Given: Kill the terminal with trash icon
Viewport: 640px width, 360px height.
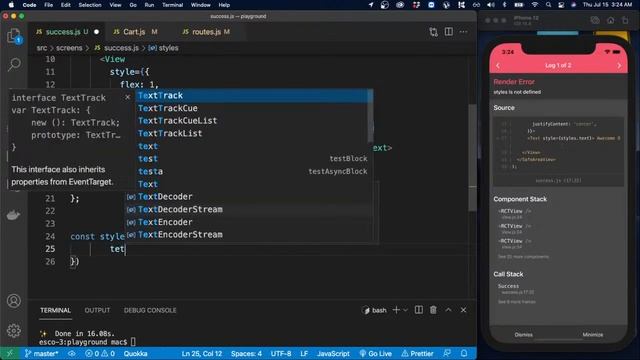Looking at the screenshot, I should pyautogui.click(x=433, y=310).
